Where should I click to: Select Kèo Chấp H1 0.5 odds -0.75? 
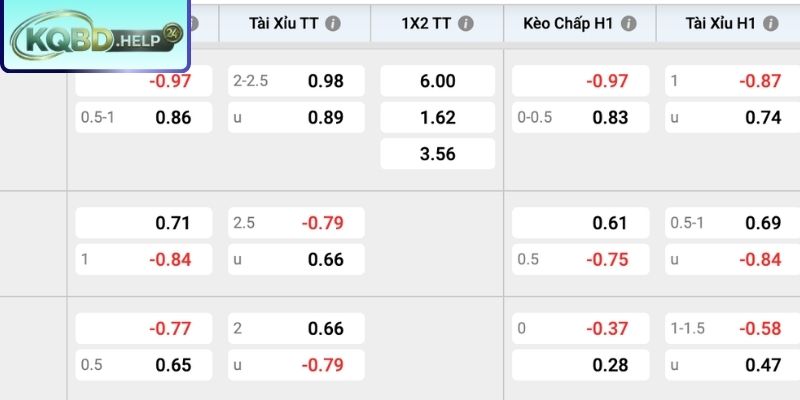pyautogui.click(x=581, y=259)
